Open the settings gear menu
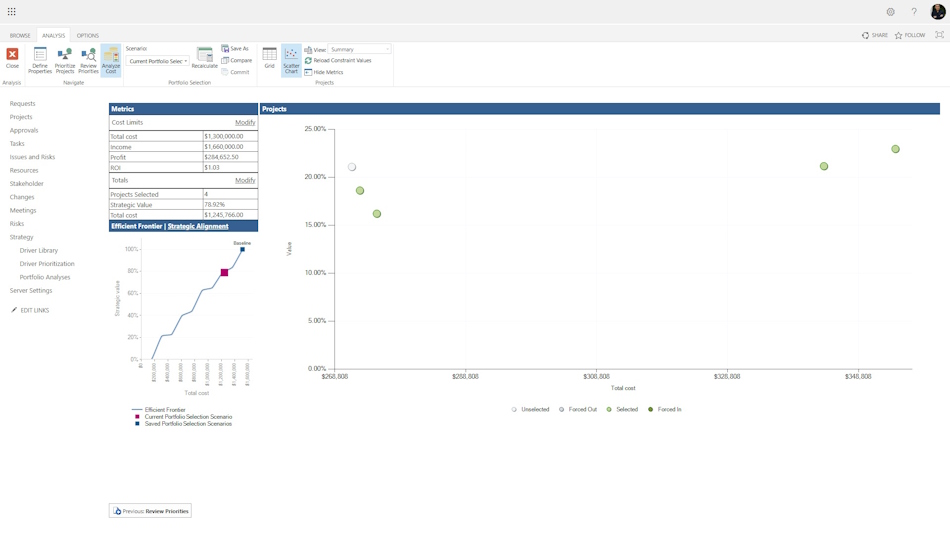 pyautogui.click(x=890, y=12)
